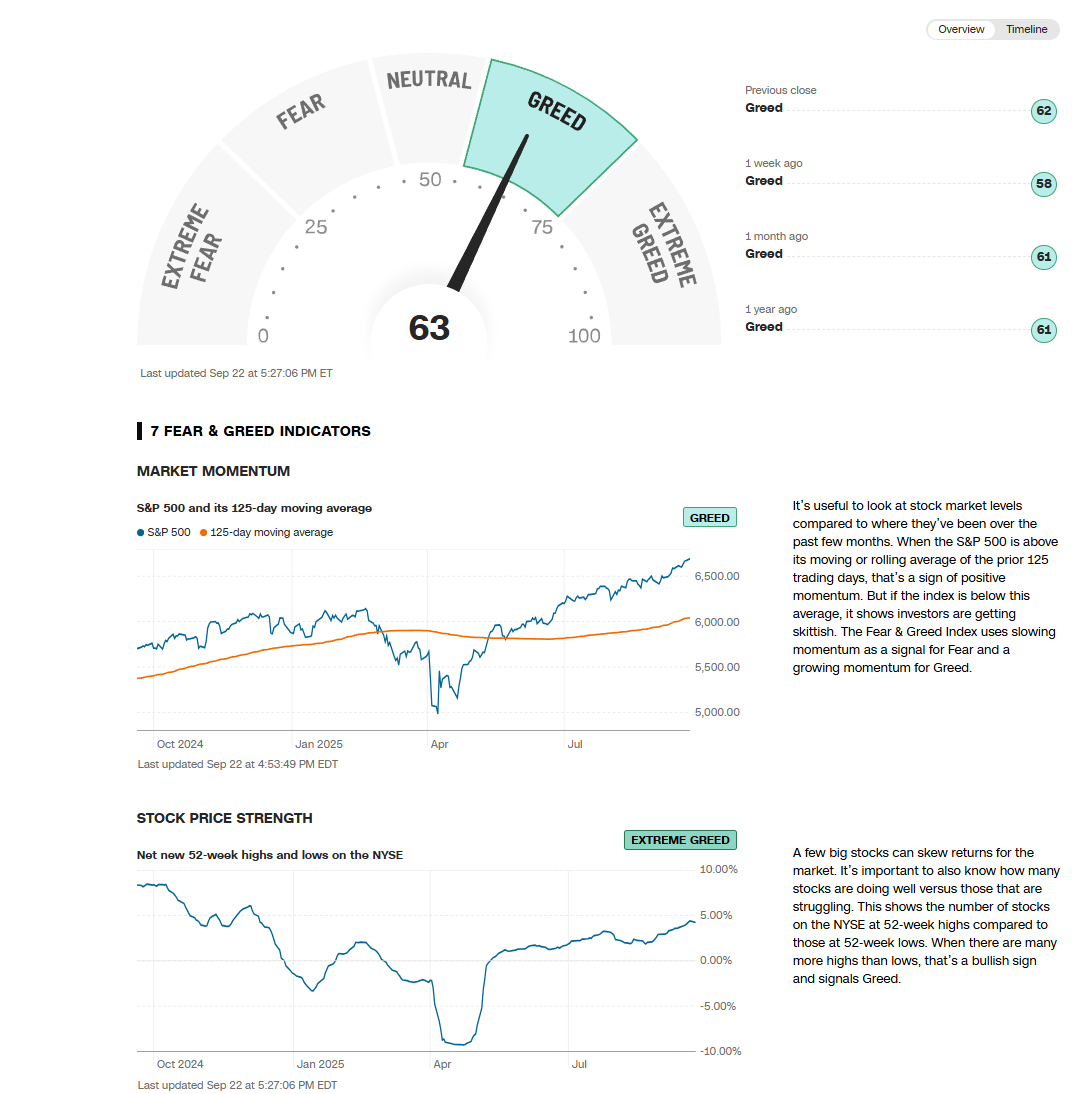This screenshot has width=1082, height=1094.
Task: Click the 1 year ago score badge
Action: (1043, 330)
